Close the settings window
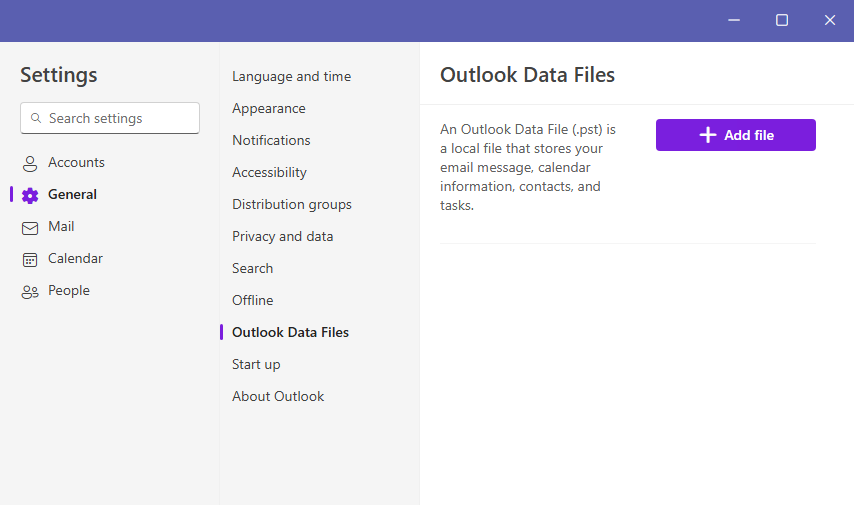 pos(829,20)
